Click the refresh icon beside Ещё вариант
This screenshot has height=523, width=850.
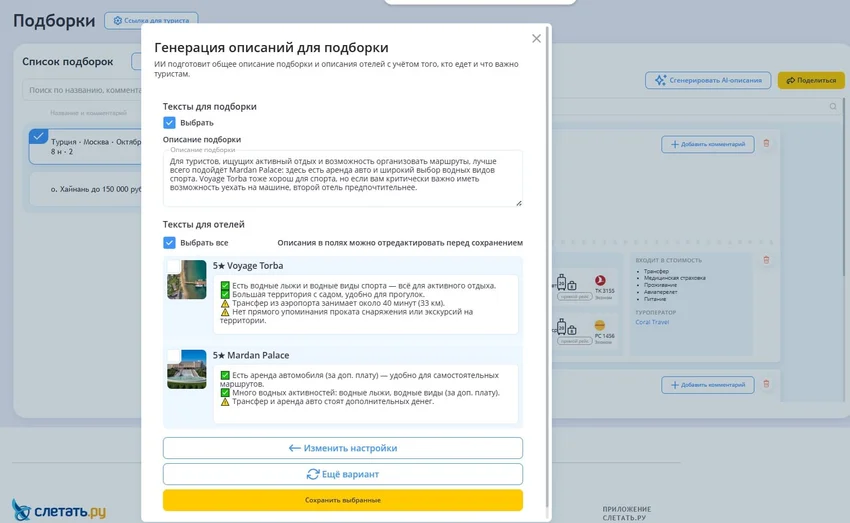[313, 474]
